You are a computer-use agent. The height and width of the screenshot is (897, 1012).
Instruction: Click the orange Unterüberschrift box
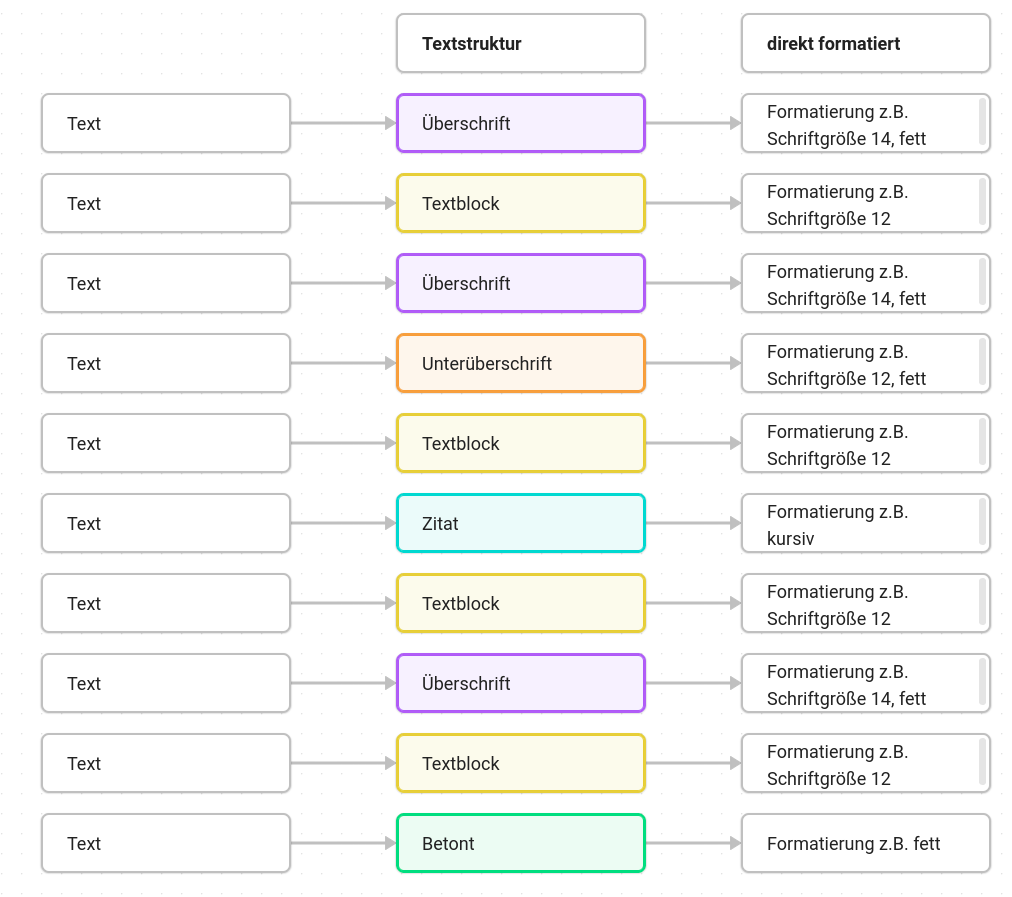point(521,363)
